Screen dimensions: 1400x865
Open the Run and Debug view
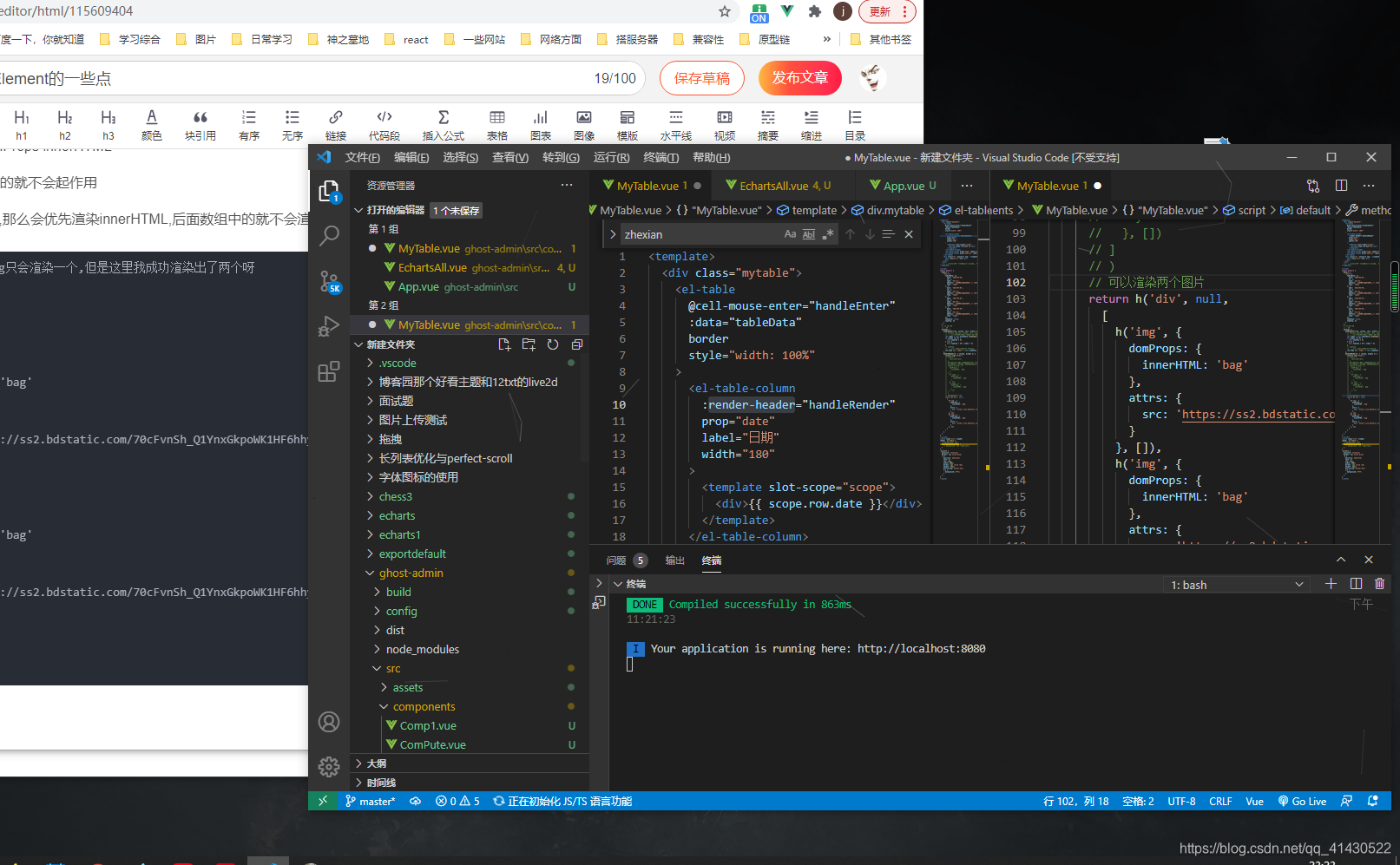pyautogui.click(x=329, y=326)
